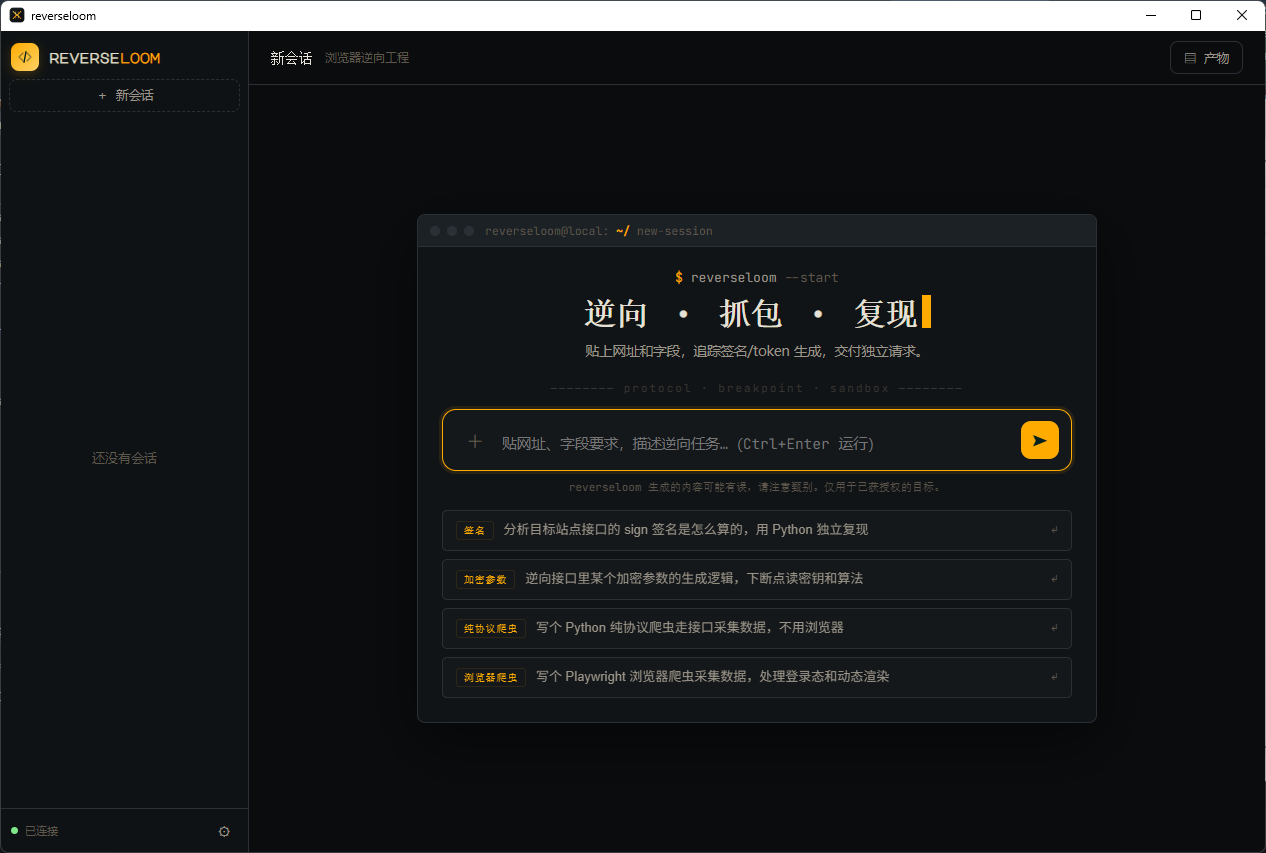Start a new session with 新会话 button
This screenshot has width=1266, height=853.
[124, 95]
